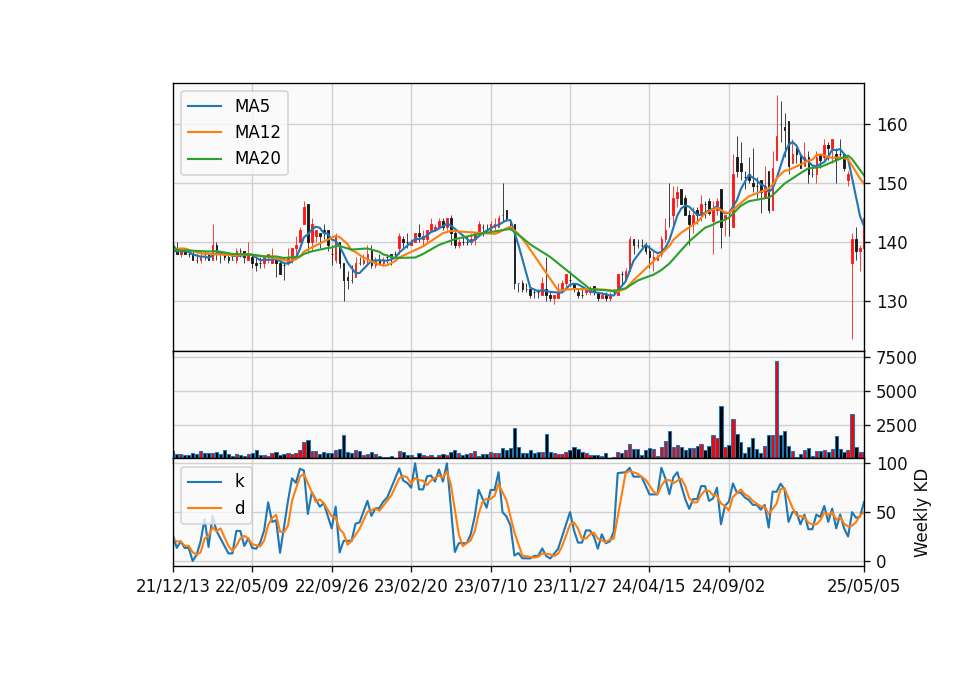Image resolution: width=960 pixels, height=690 pixels.
Task: Click the 5000 volume axis label
Action: click(896, 392)
